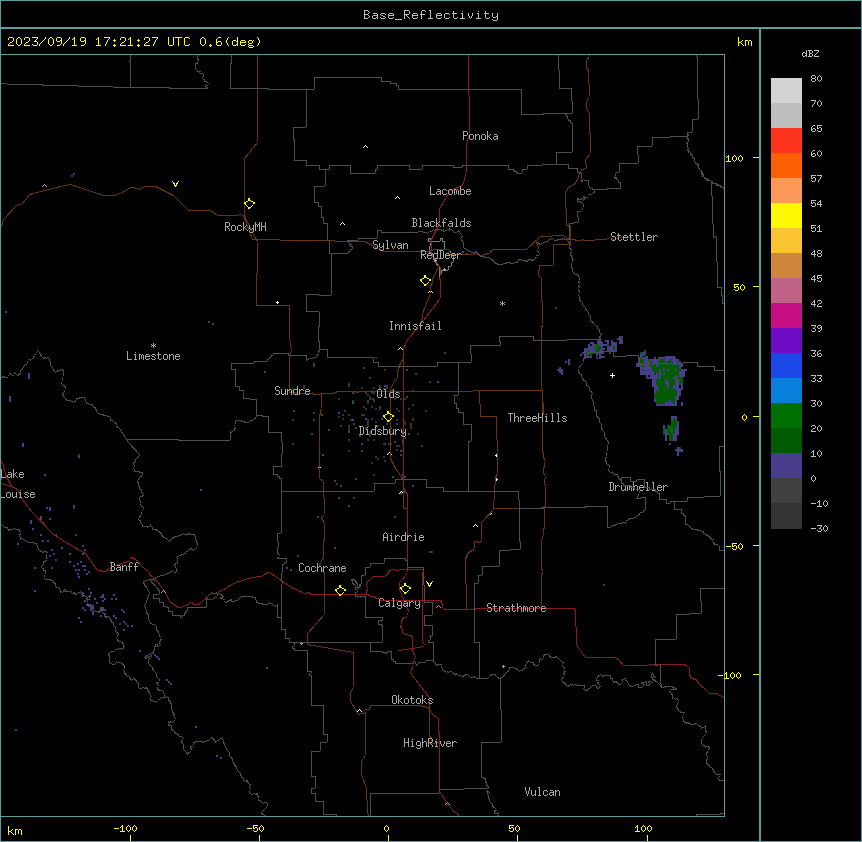Click the HighRiver town label
Screen dimensions: 862x842
(430, 743)
